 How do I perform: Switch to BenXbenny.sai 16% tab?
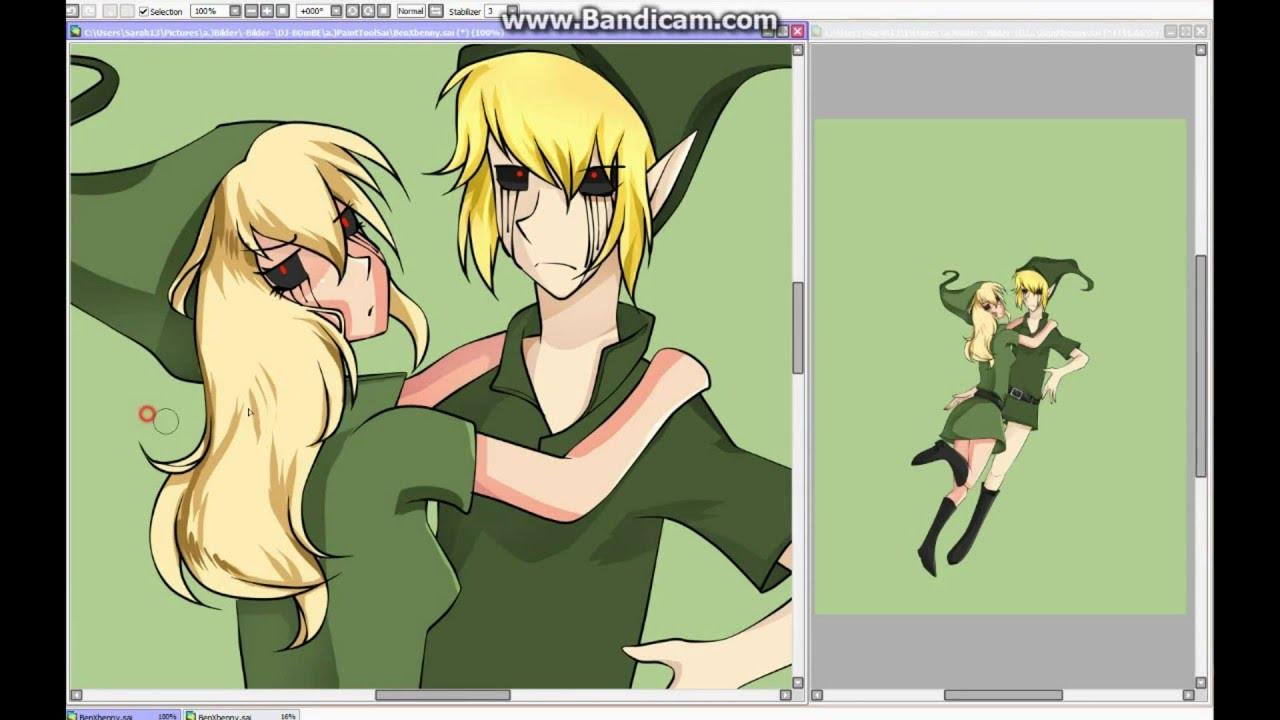click(x=241, y=715)
